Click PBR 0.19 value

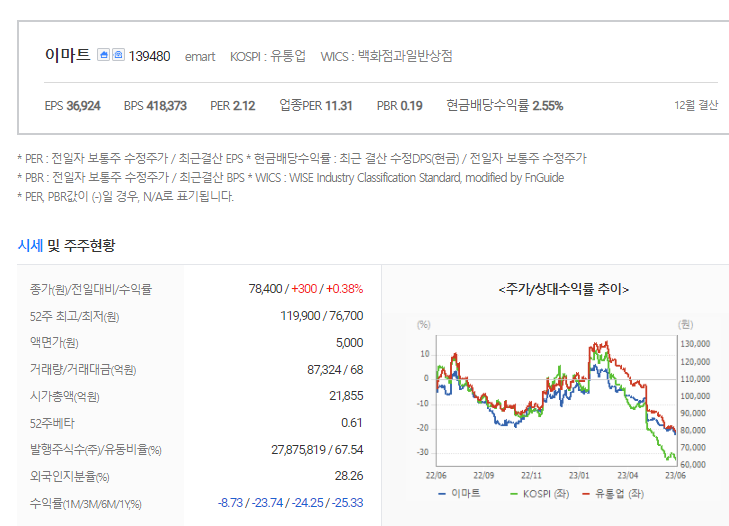pyautogui.click(x=399, y=106)
